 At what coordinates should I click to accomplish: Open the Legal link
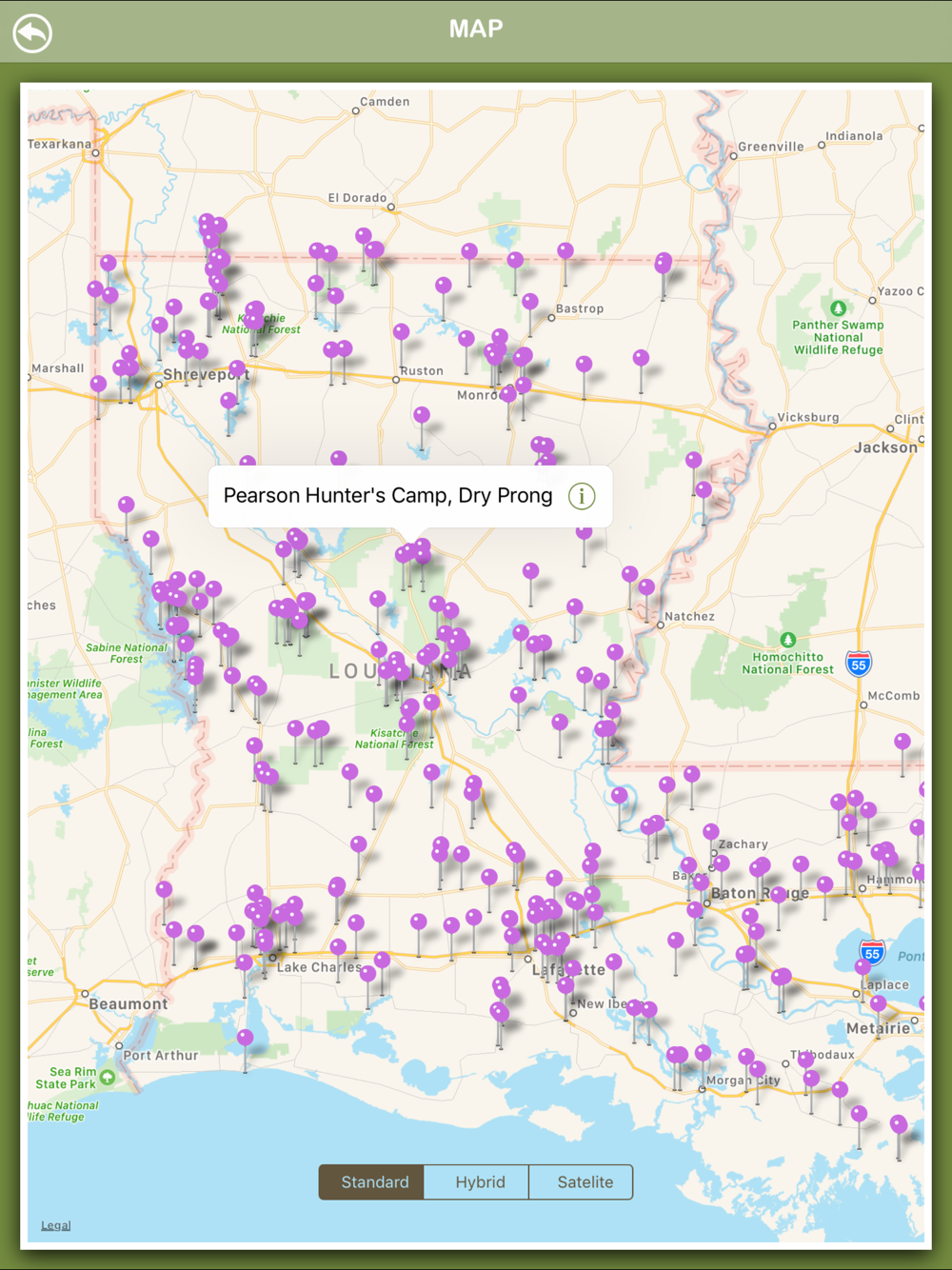click(x=55, y=1225)
